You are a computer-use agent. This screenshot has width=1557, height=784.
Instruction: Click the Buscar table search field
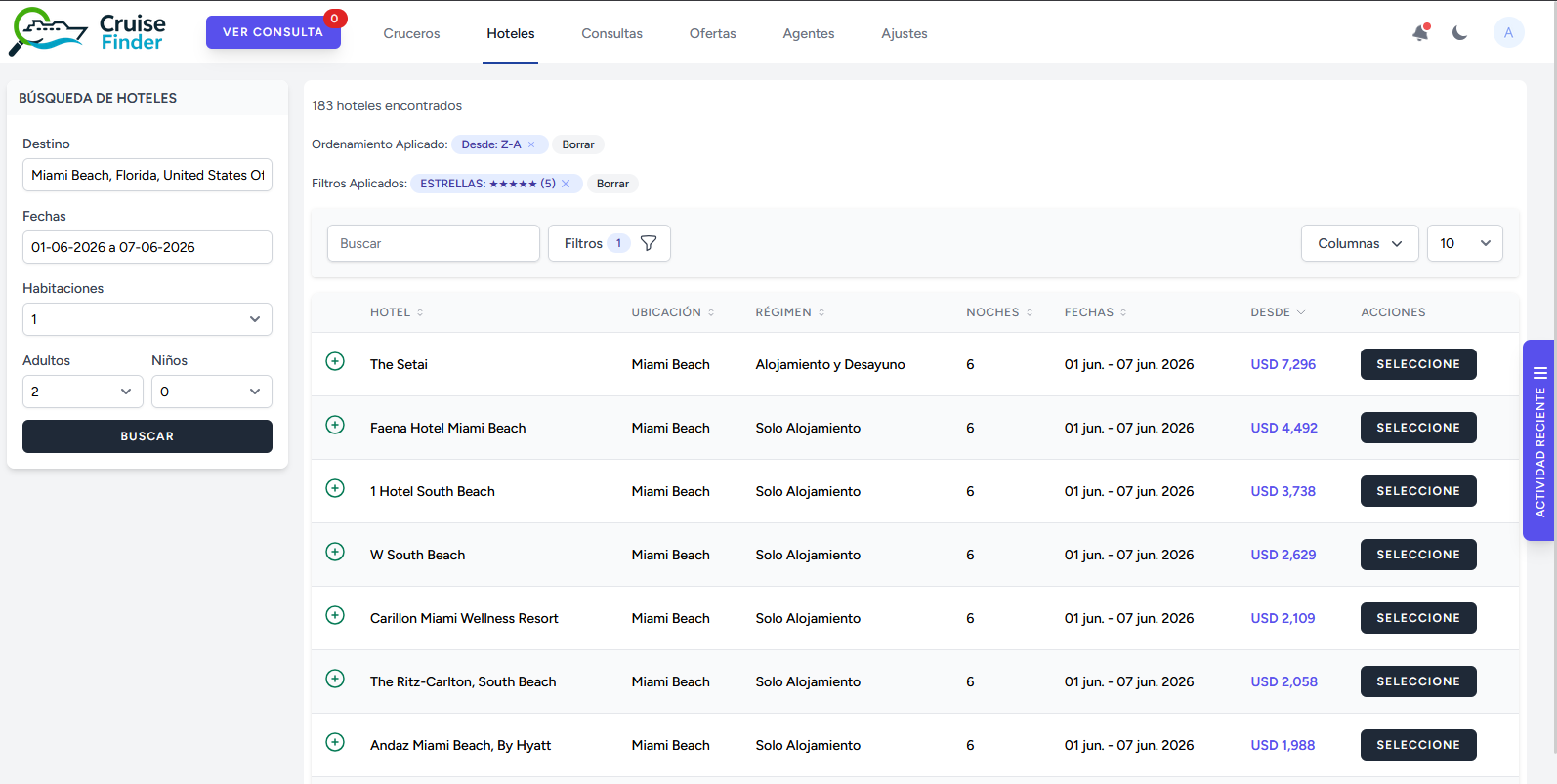point(433,243)
